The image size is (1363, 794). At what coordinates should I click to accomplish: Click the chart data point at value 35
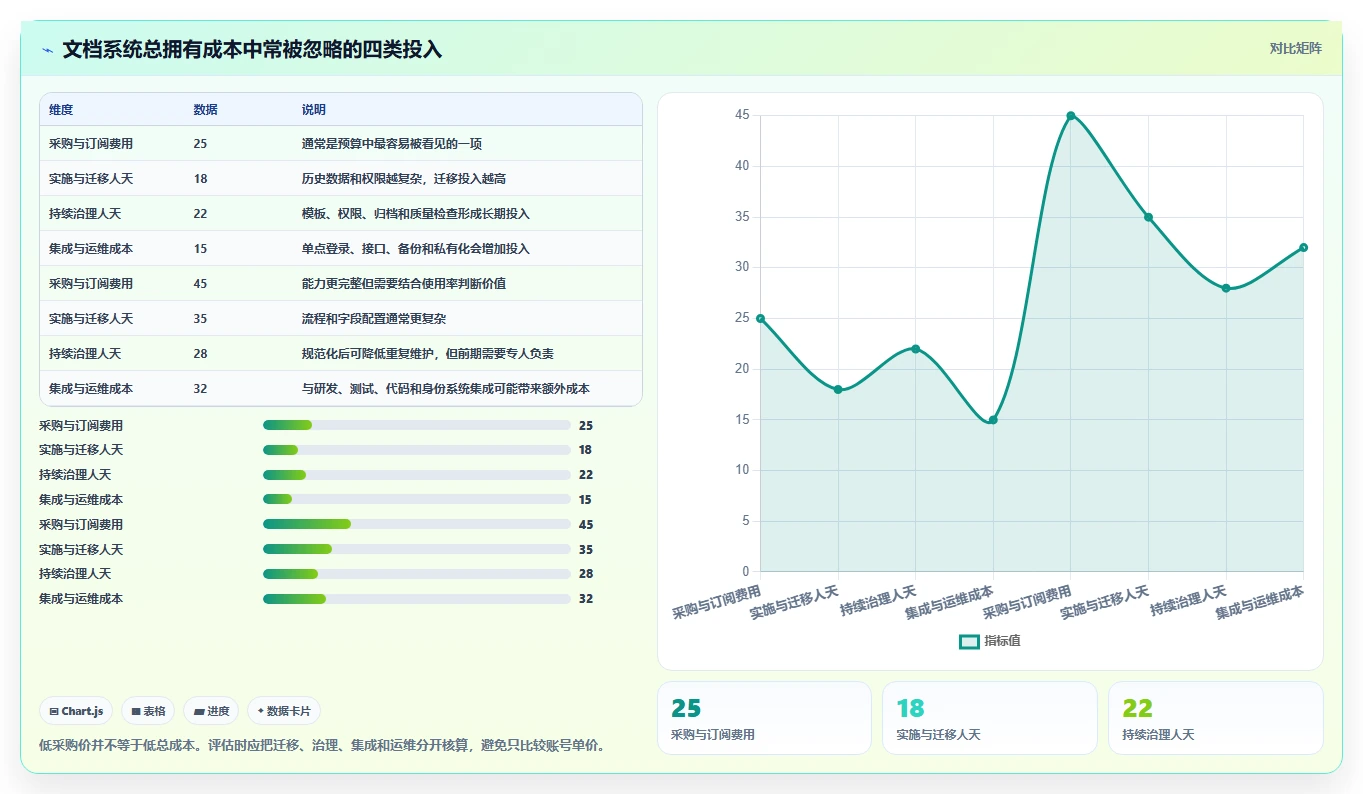1148,217
